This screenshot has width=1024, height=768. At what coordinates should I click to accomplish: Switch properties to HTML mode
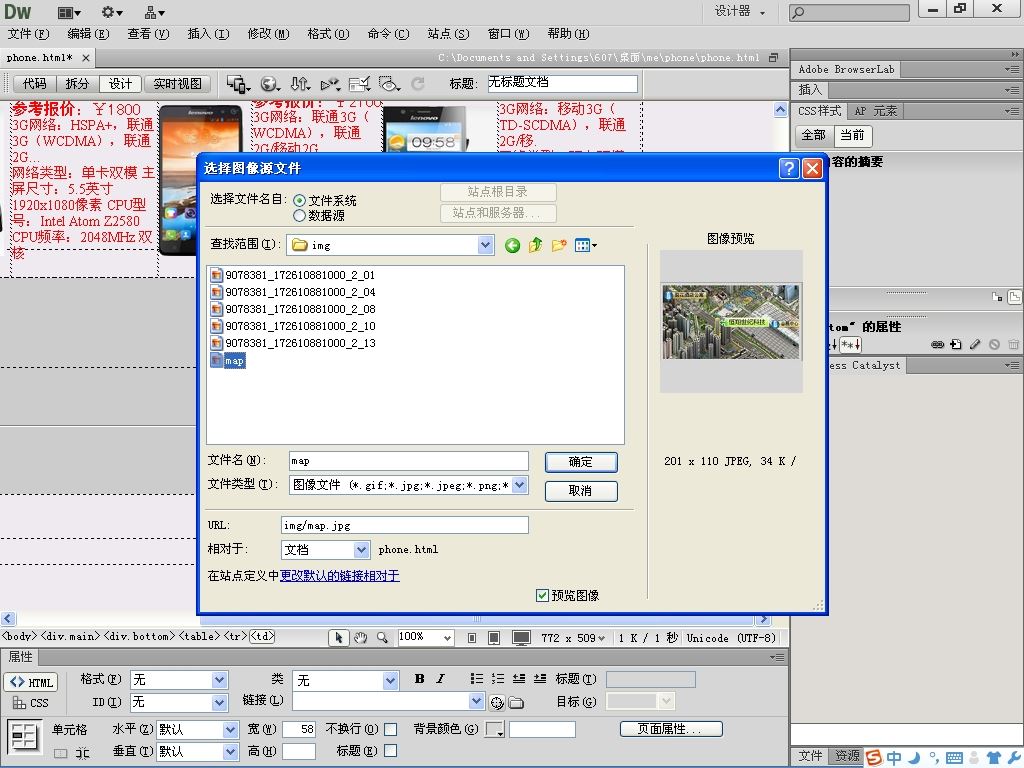[31, 682]
